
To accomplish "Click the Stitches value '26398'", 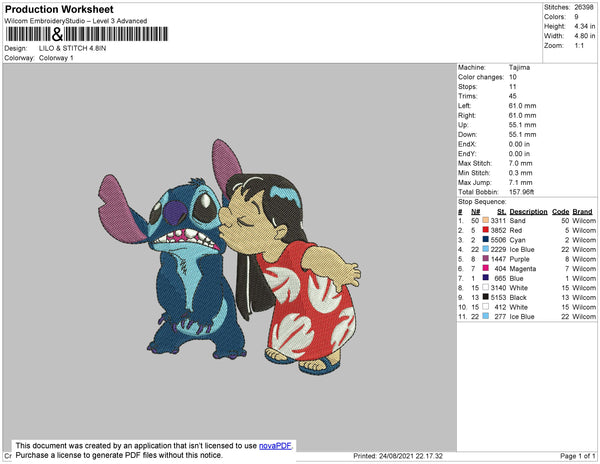I will click(584, 7).
